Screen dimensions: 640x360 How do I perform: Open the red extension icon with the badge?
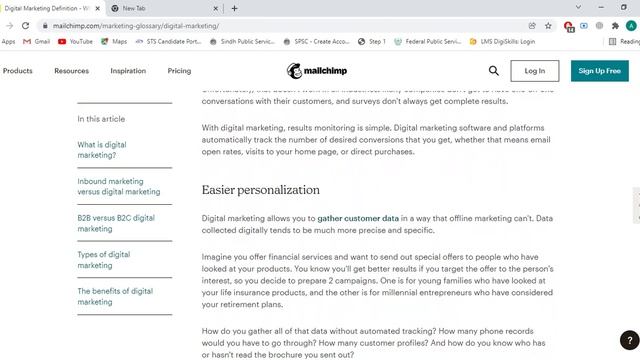coord(569,27)
